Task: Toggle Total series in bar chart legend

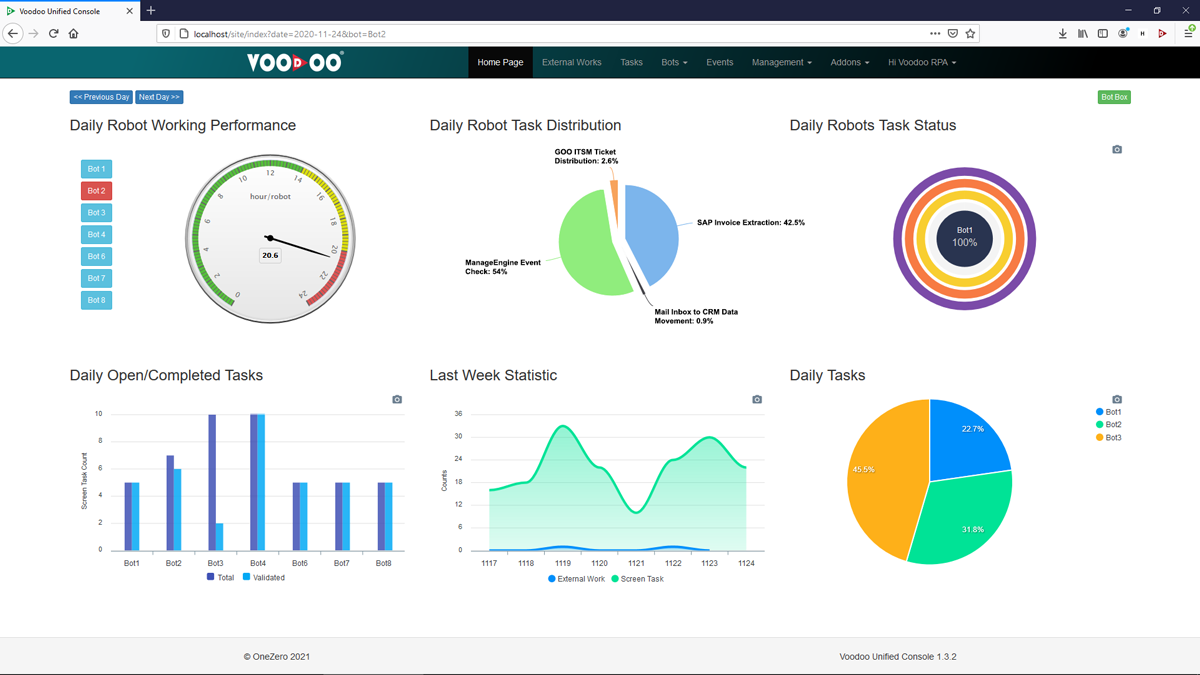Action: pos(220,577)
